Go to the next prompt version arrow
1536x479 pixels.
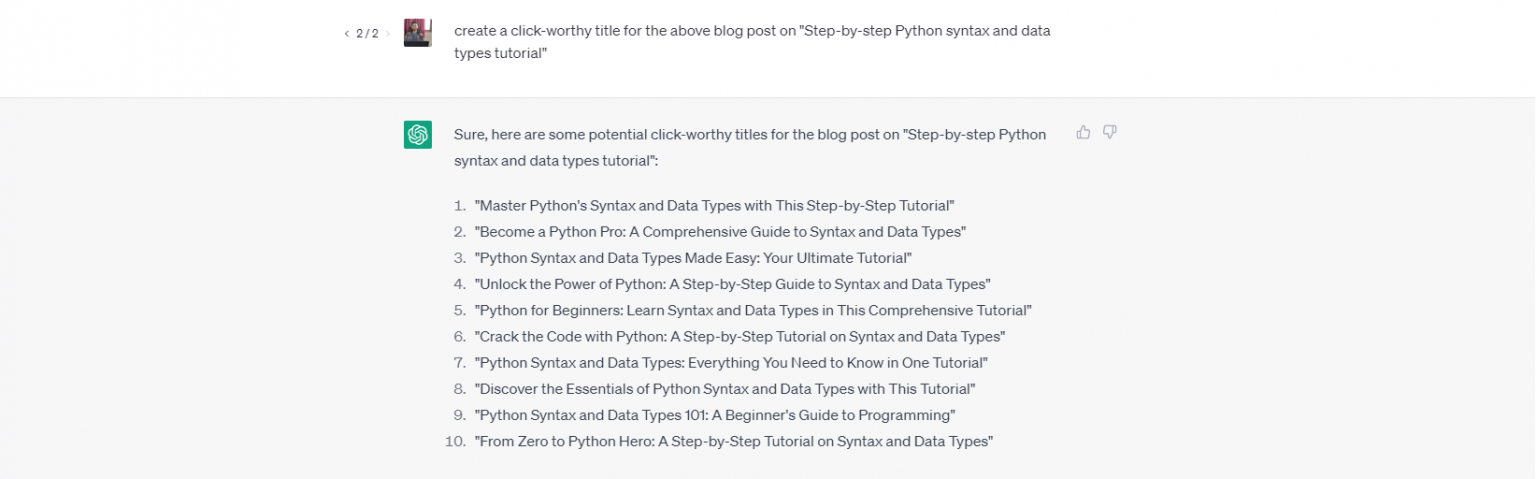[389, 34]
